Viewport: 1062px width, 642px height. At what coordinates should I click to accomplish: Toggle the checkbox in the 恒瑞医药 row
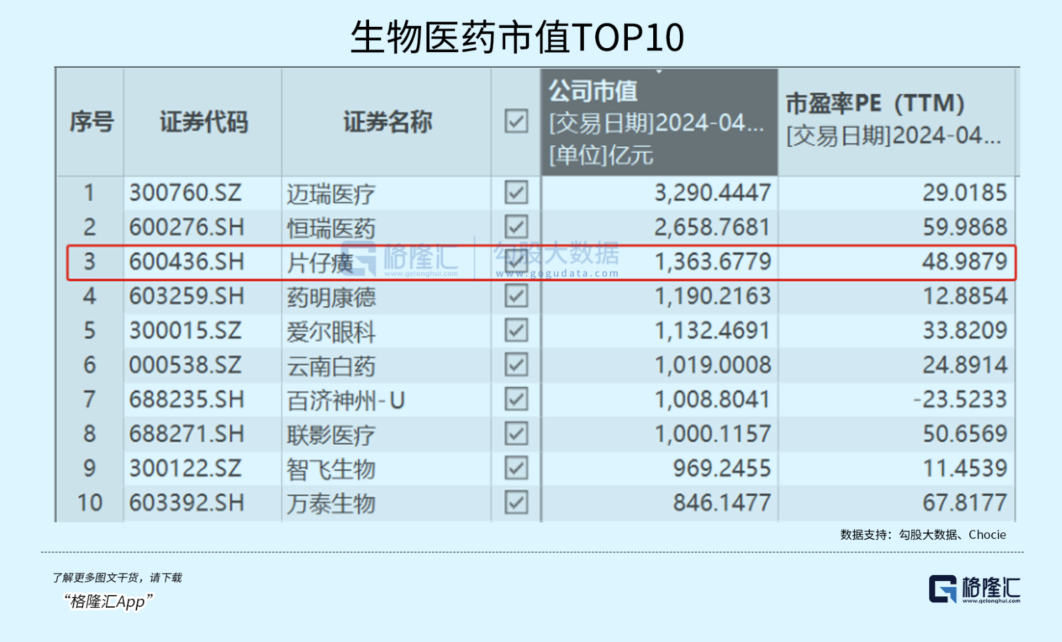tap(516, 227)
